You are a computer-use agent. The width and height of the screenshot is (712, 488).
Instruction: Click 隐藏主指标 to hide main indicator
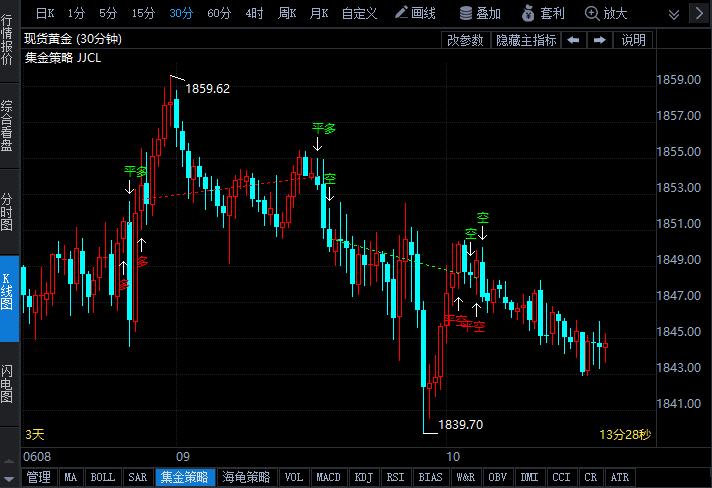point(526,40)
